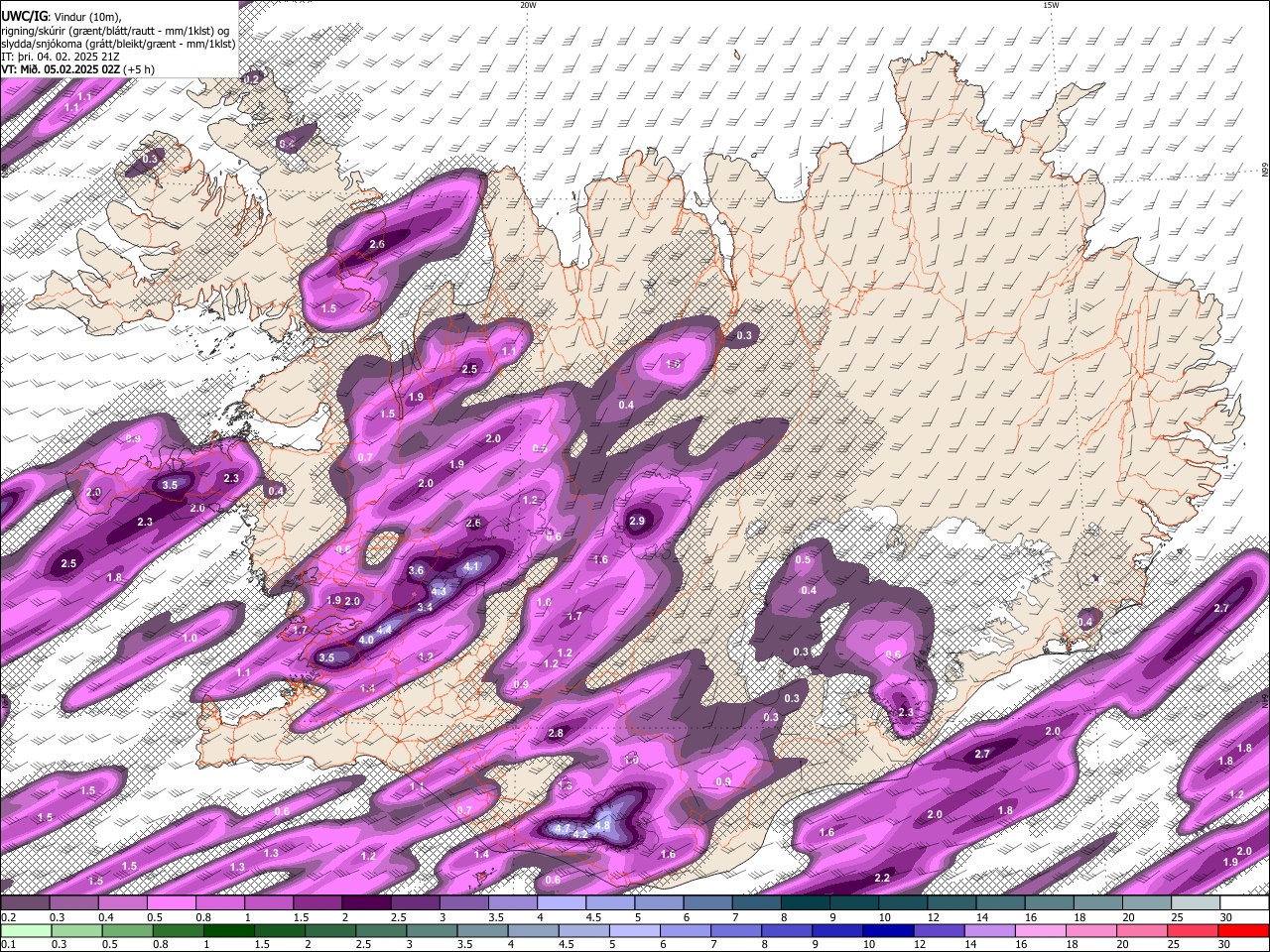Pick the pinkish-red 25 swatch in lower legend row
Viewport: 1270px width, 952px height.
1194,930
